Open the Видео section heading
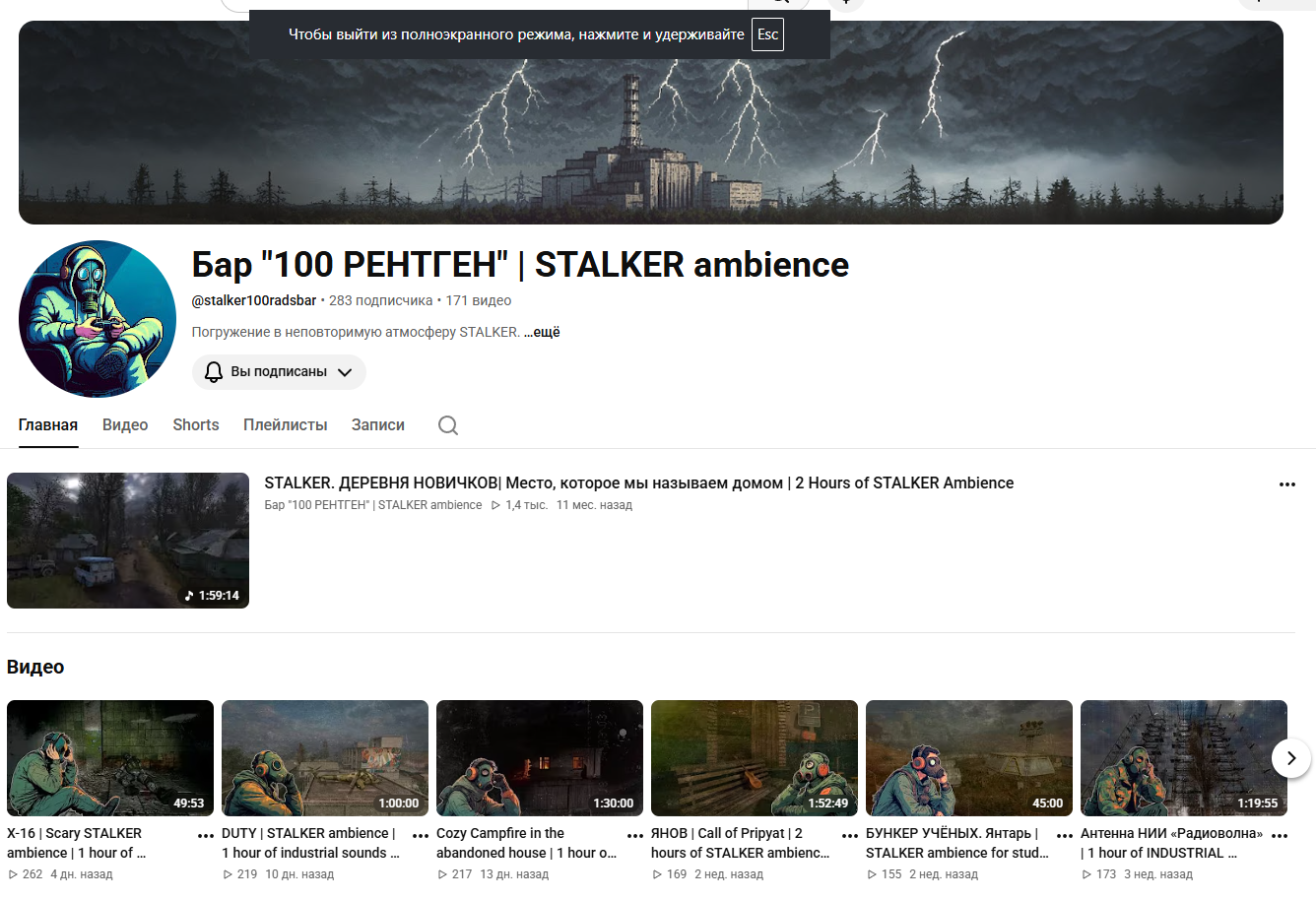1316x900 pixels. pos(35,667)
